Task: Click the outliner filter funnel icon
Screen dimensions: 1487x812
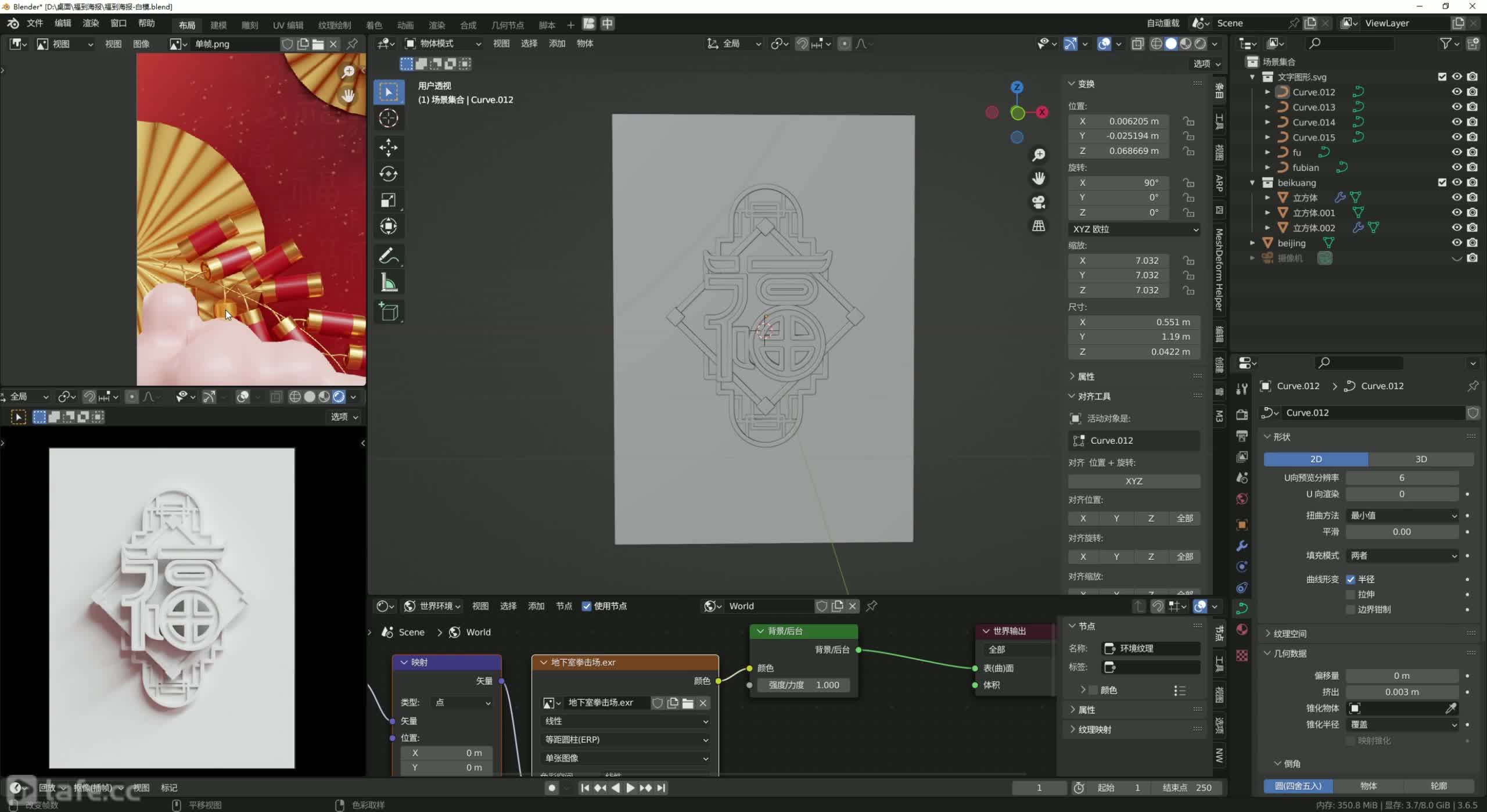Action: (1446, 44)
